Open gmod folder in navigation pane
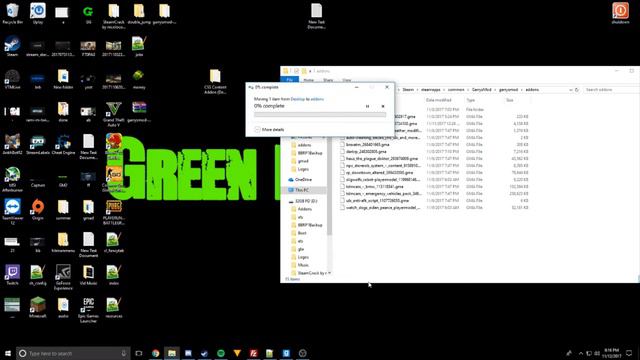 tap(303, 161)
